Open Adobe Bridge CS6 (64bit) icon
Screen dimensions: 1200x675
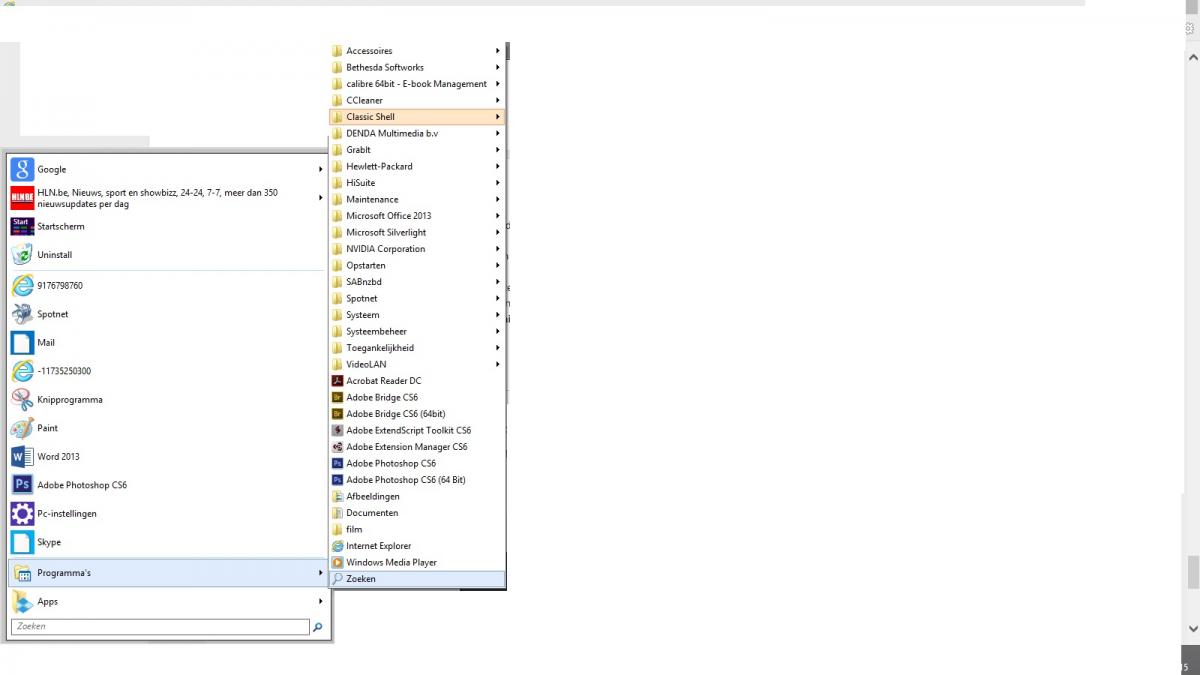[x=338, y=414]
